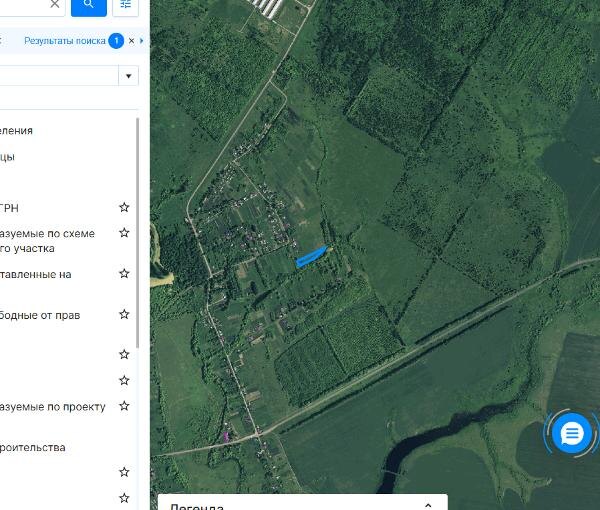Open the combo box dropdown arrow
The image size is (600, 510).
(x=129, y=76)
